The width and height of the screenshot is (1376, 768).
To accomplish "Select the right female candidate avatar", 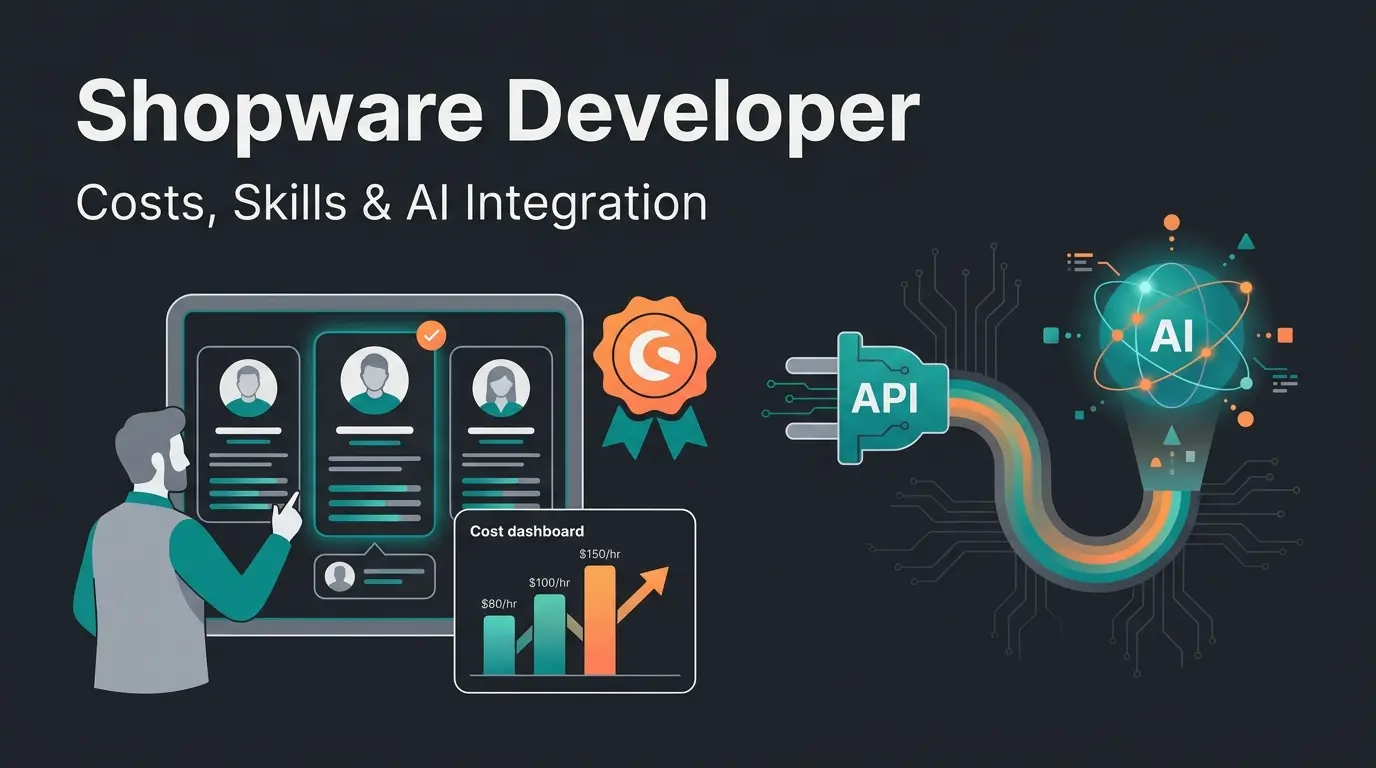I will 500,388.
